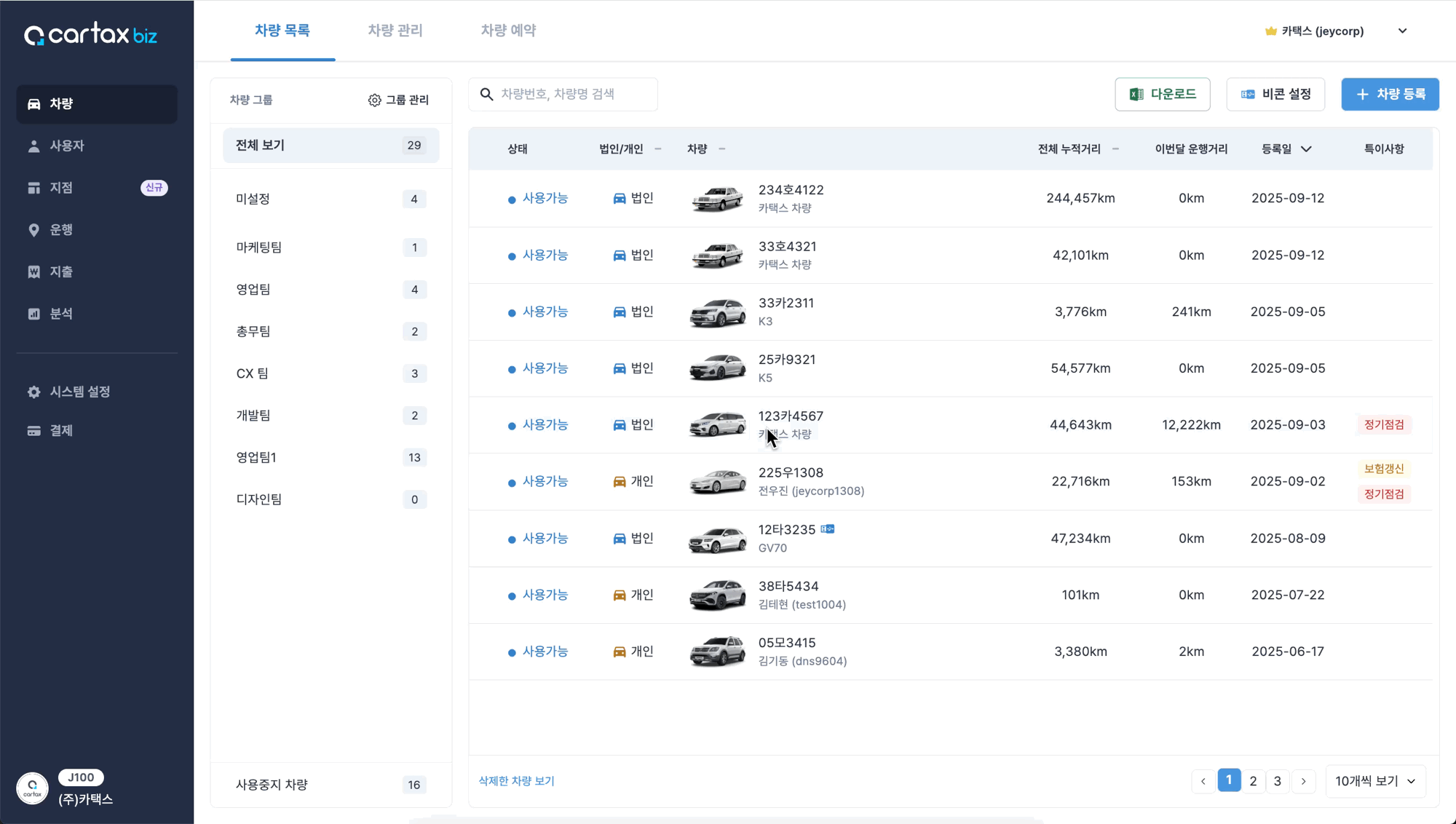Open 결제 card menu in sidebar
The width and height of the screenshot is (1456, 824).
coord(34,431)
